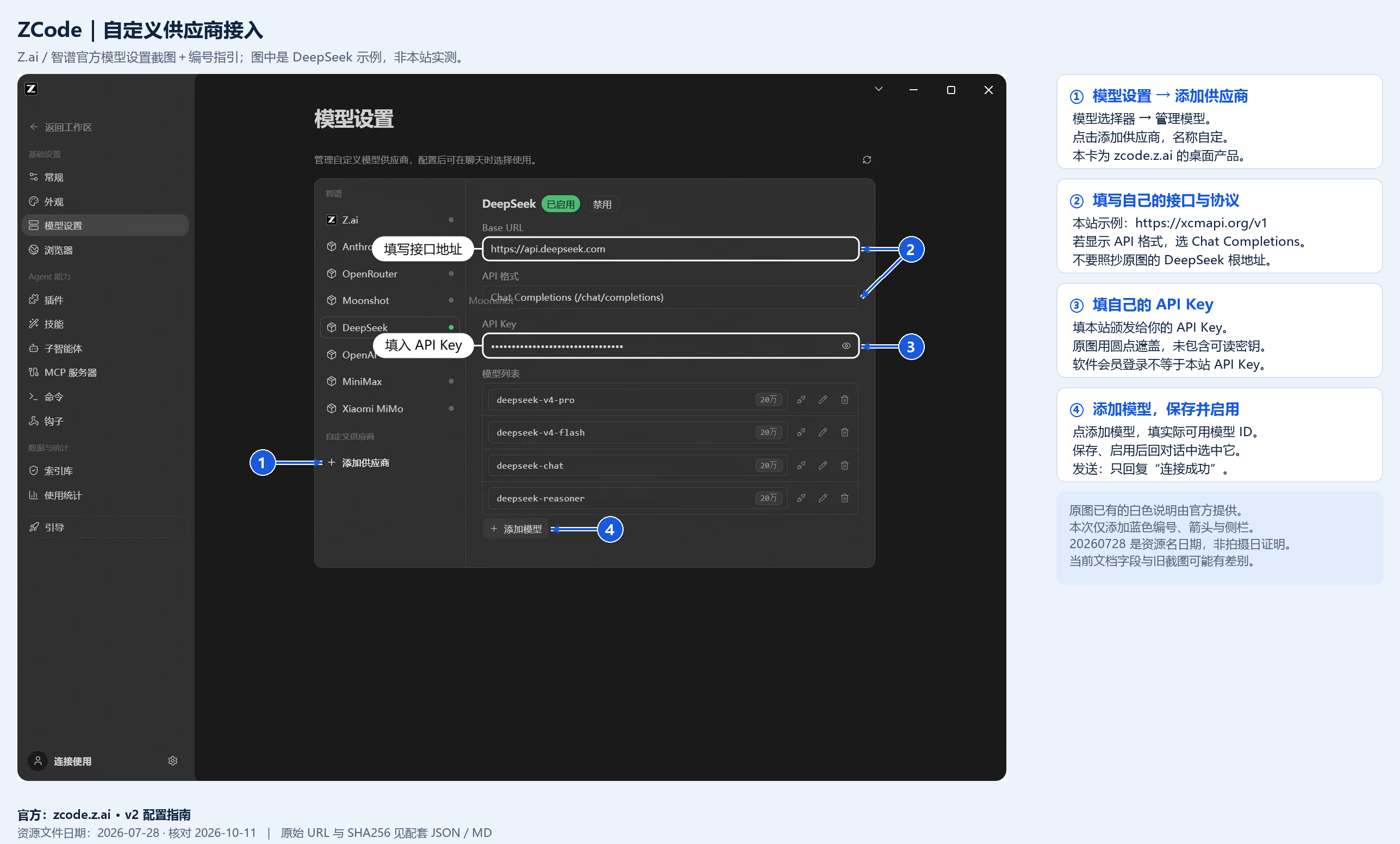Test connection for deepseek-reasoner
1400x844 pixels.
[801, 498]
